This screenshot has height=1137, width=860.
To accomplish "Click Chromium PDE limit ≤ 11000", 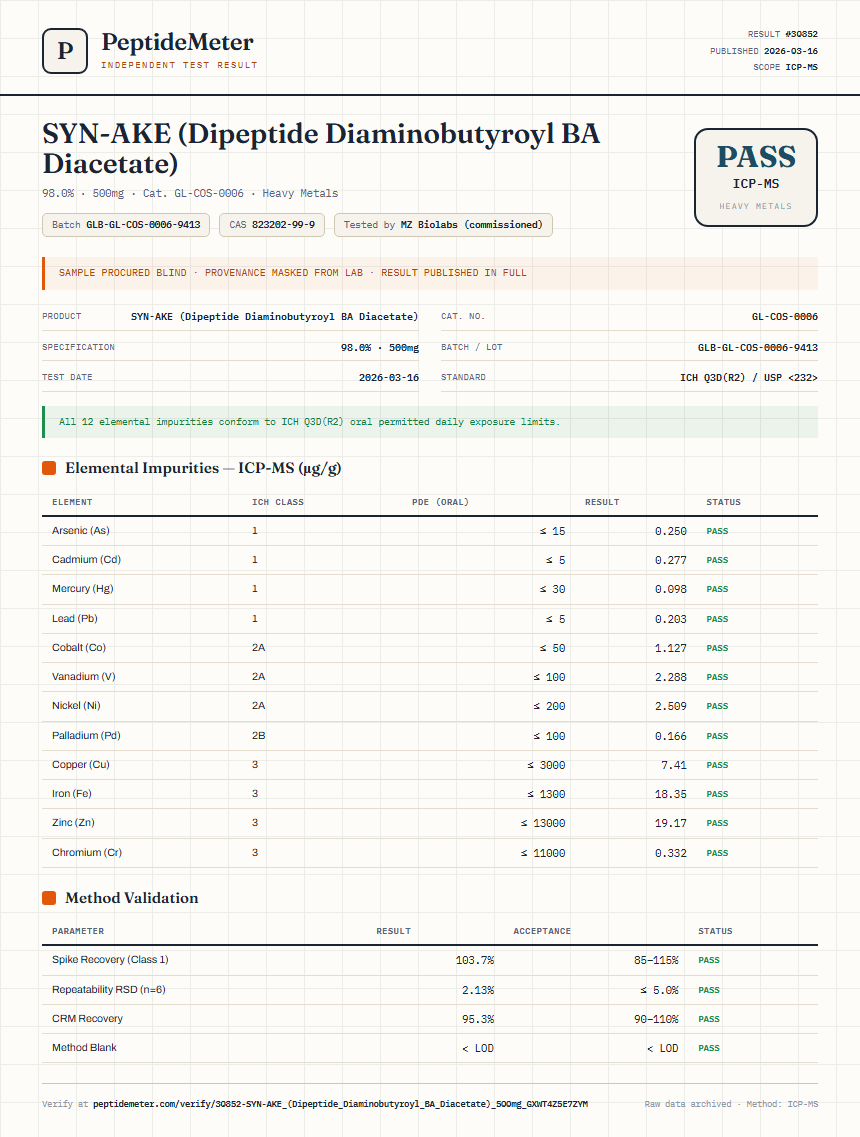I will tap(543, 853).
